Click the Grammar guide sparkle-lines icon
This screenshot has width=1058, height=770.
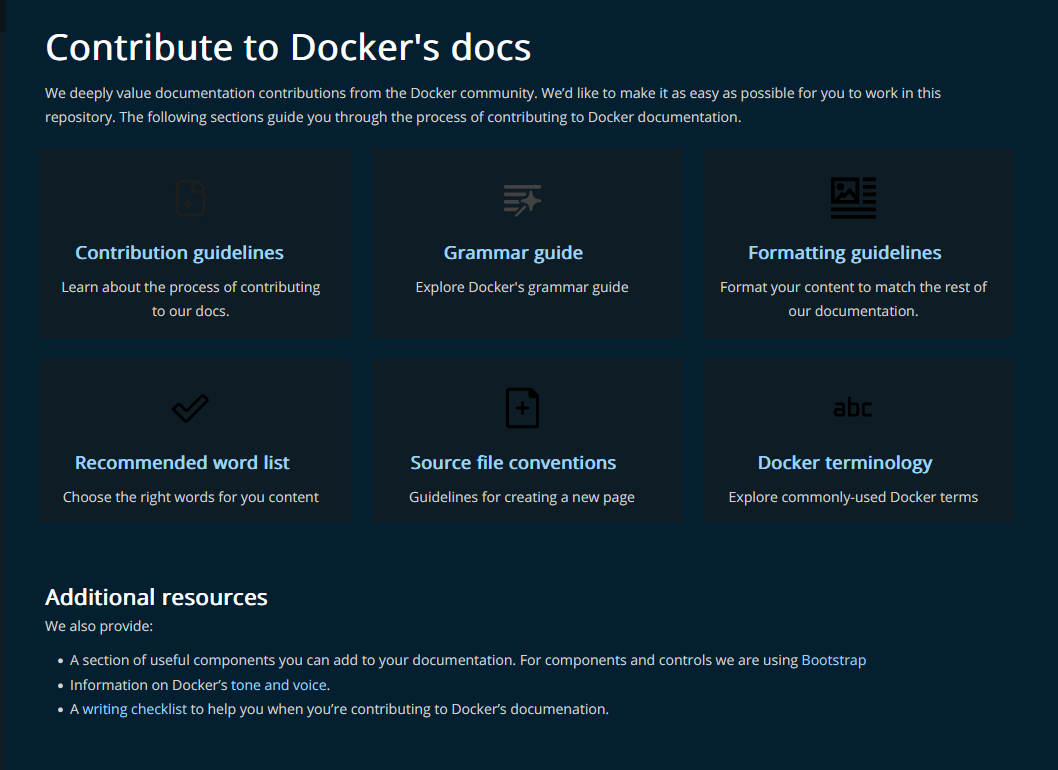522,200
